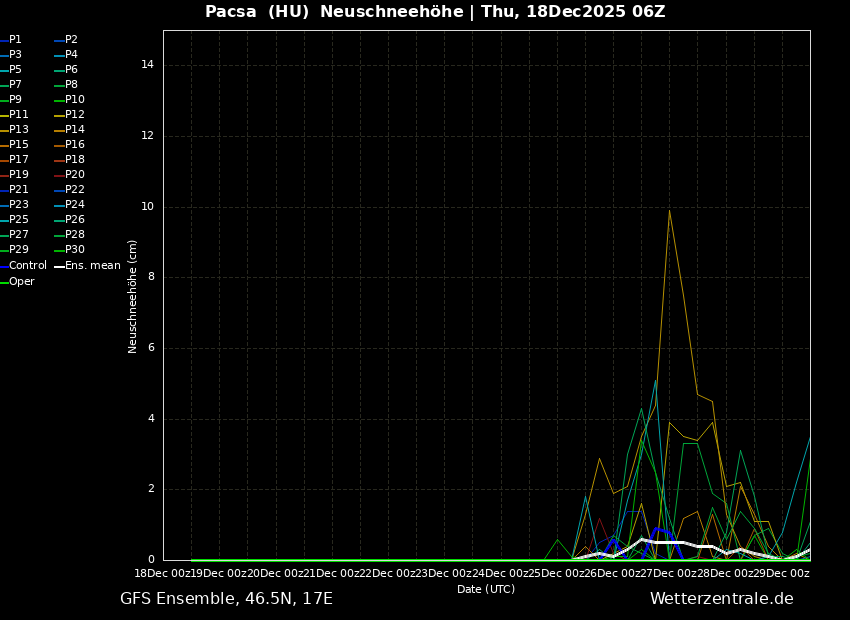This screenshot has height=620, width=850.
Task: Select the P2 legend entry
Action: [x=71, y=40]
